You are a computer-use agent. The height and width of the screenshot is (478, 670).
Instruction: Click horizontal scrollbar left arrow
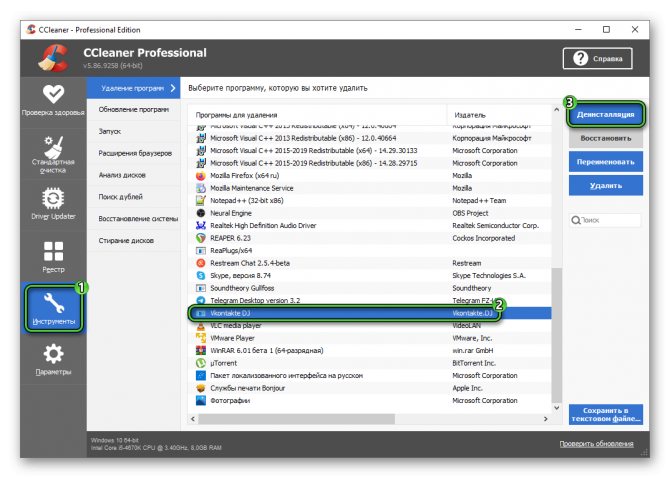click(193, 419)
